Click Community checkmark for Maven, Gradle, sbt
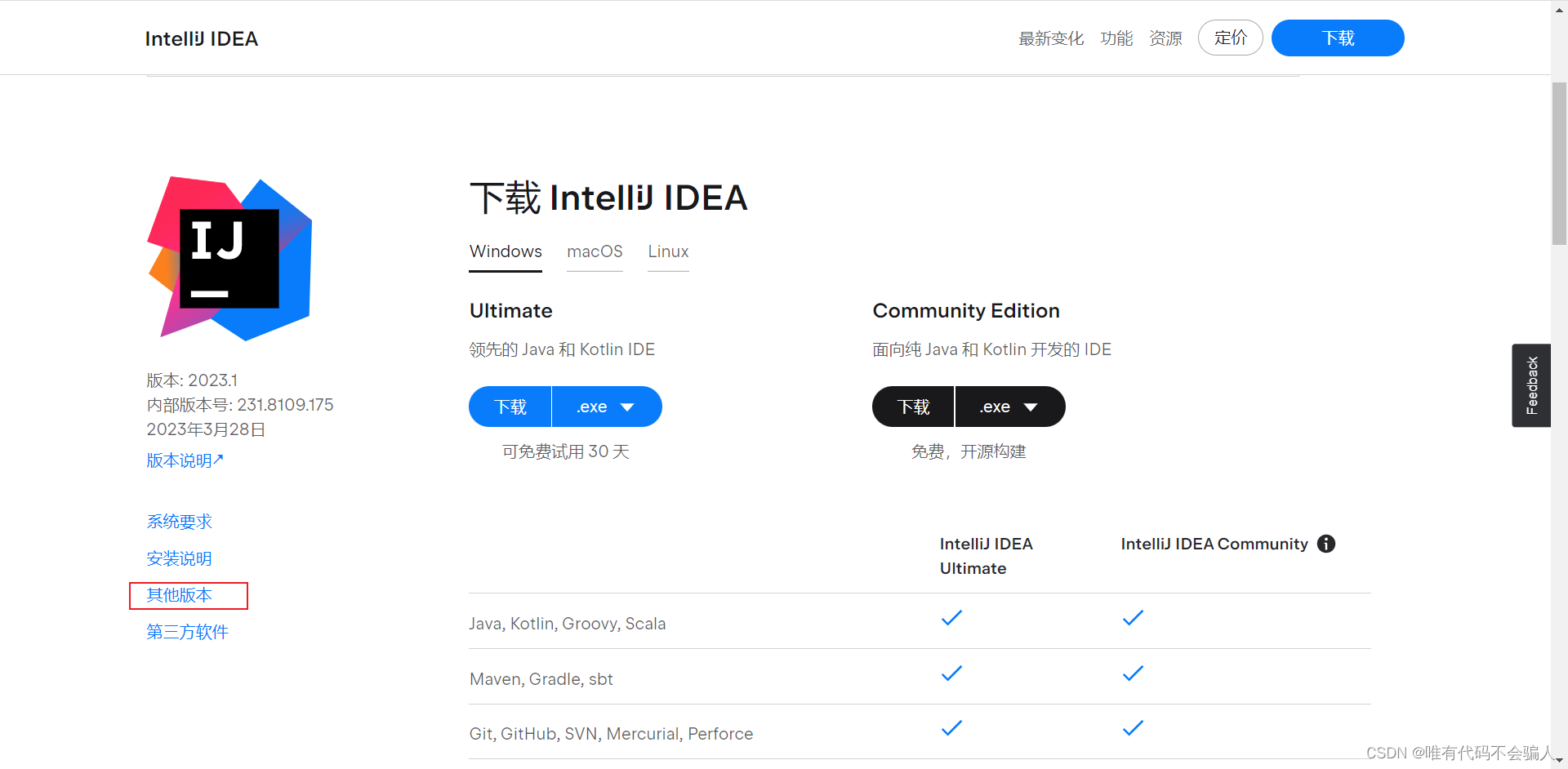 (x=1133, y=673)
